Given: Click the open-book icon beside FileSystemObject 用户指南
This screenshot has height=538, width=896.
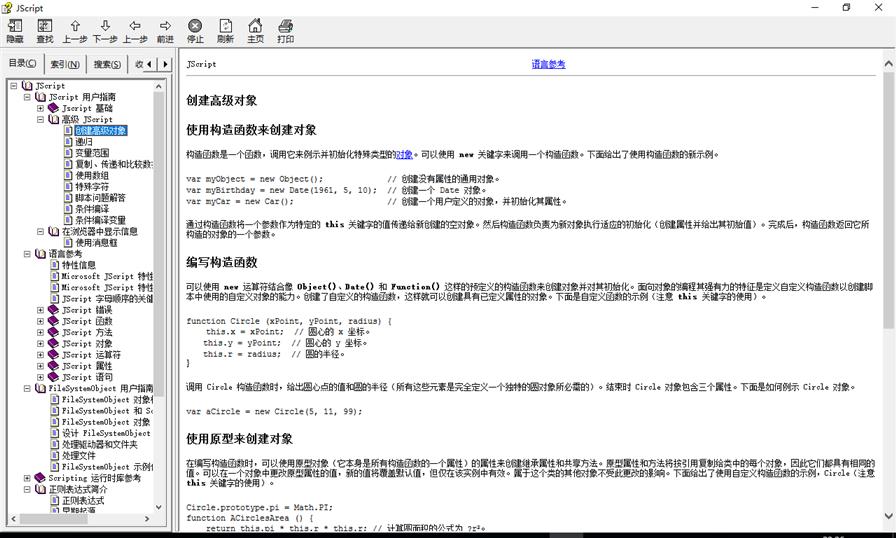Looking at the screenshot, I should coord(41,388).
